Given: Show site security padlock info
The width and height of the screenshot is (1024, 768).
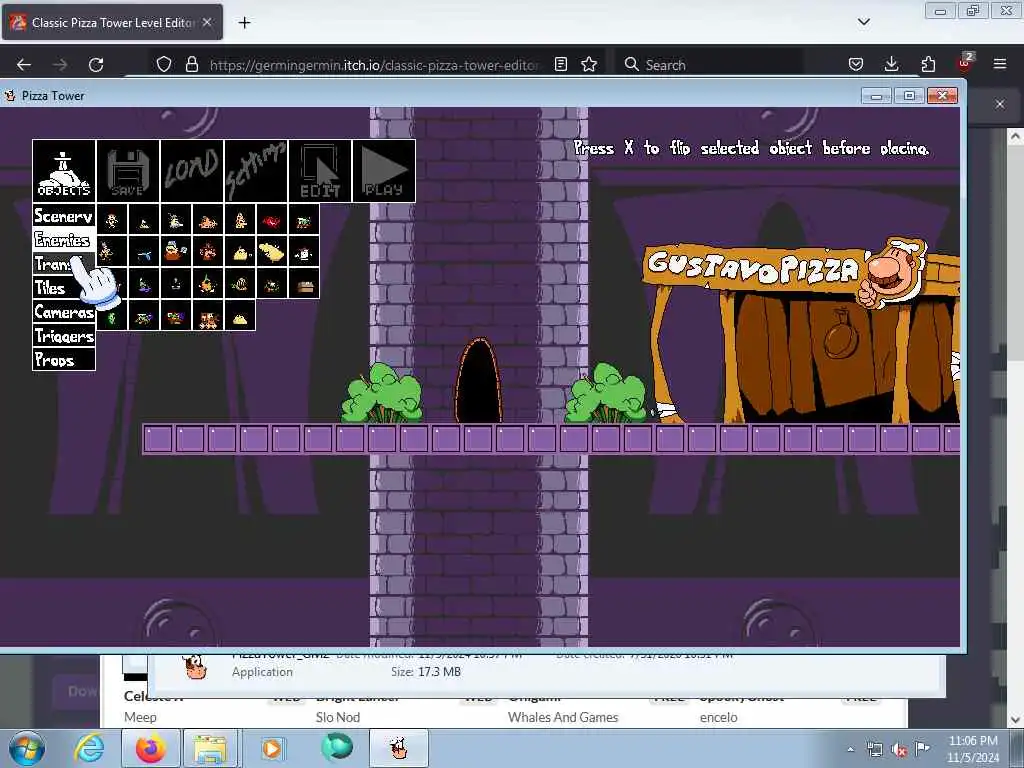Looking at the screenshot, I should click(x=191, y=64).
